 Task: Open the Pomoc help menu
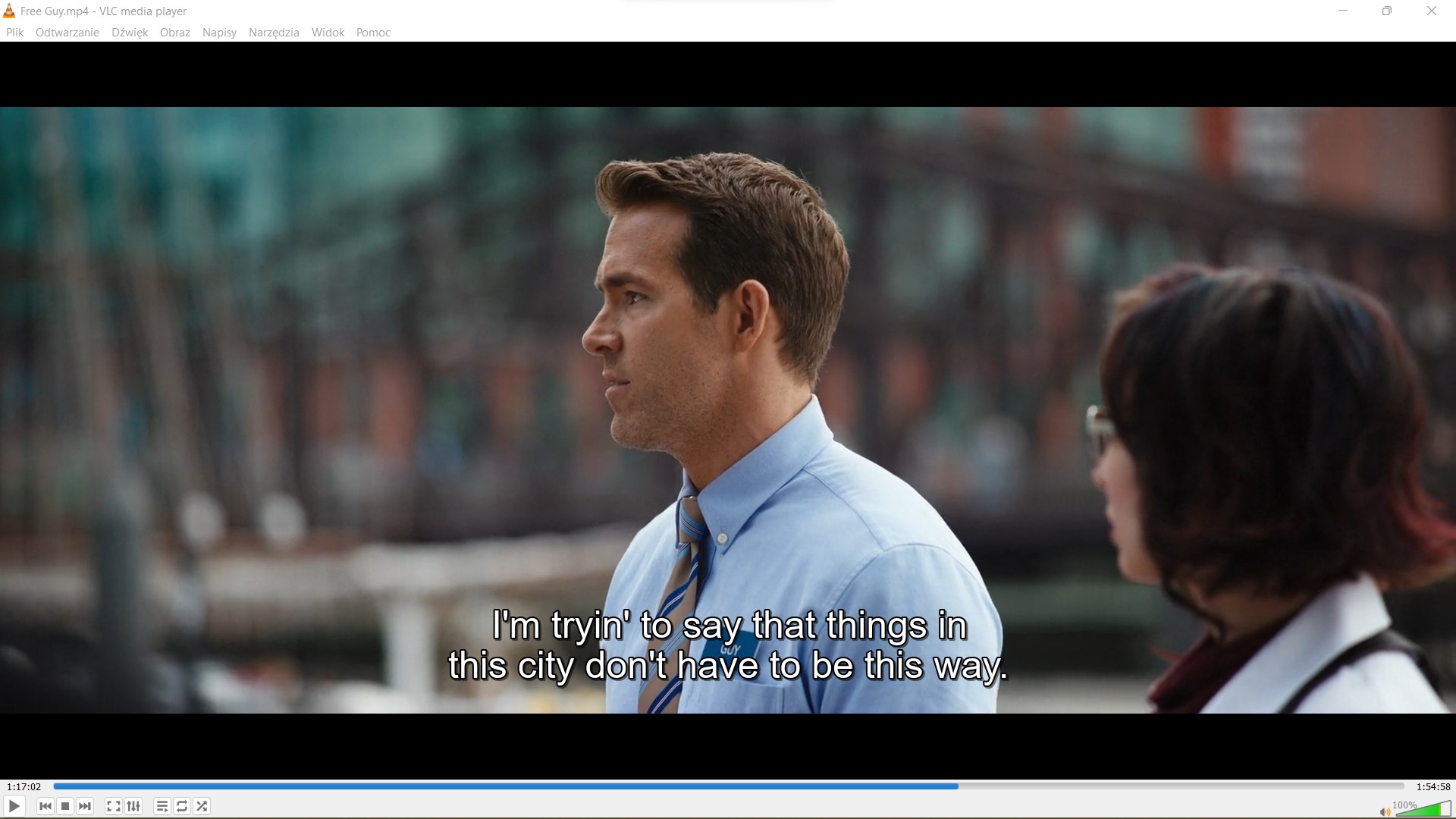[x=373, y=33]
